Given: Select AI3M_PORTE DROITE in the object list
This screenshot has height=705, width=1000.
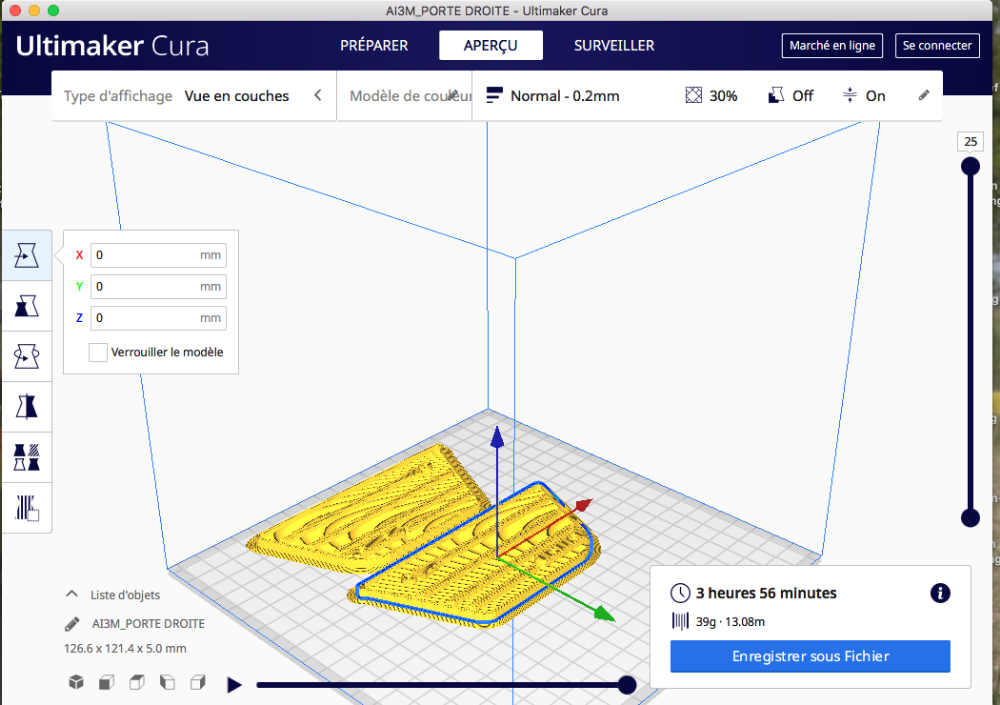Looking at the screenshot, I should [148, 623].
